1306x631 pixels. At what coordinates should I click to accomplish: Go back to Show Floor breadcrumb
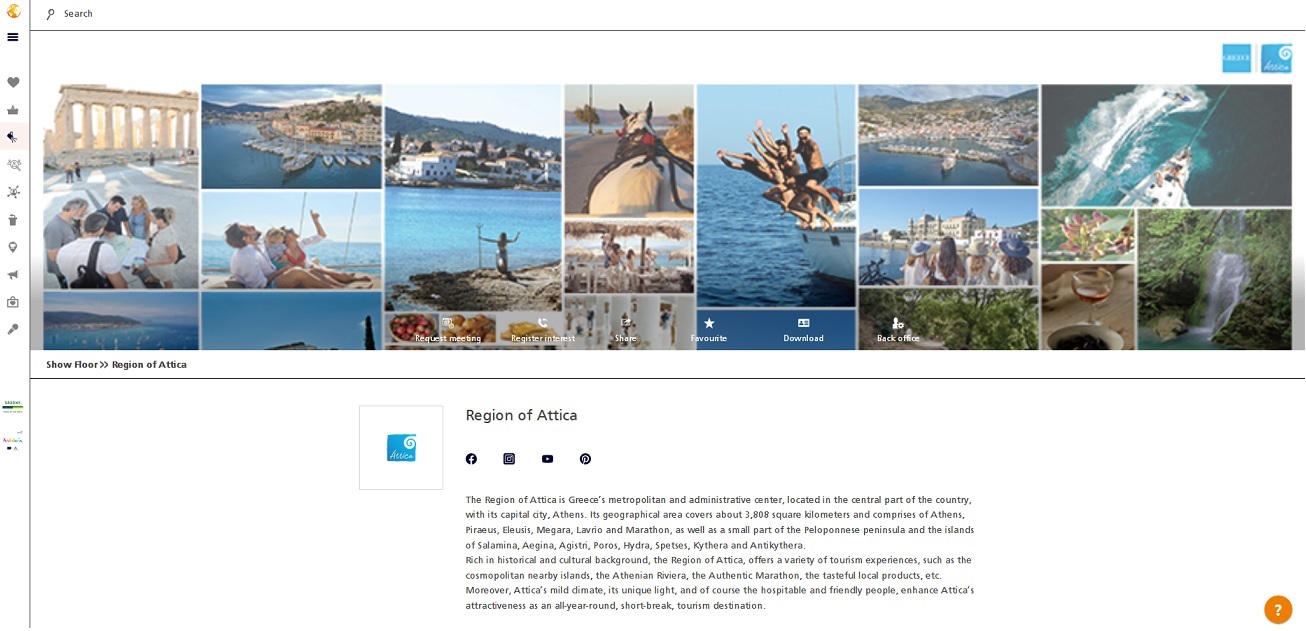pos(72,365)
